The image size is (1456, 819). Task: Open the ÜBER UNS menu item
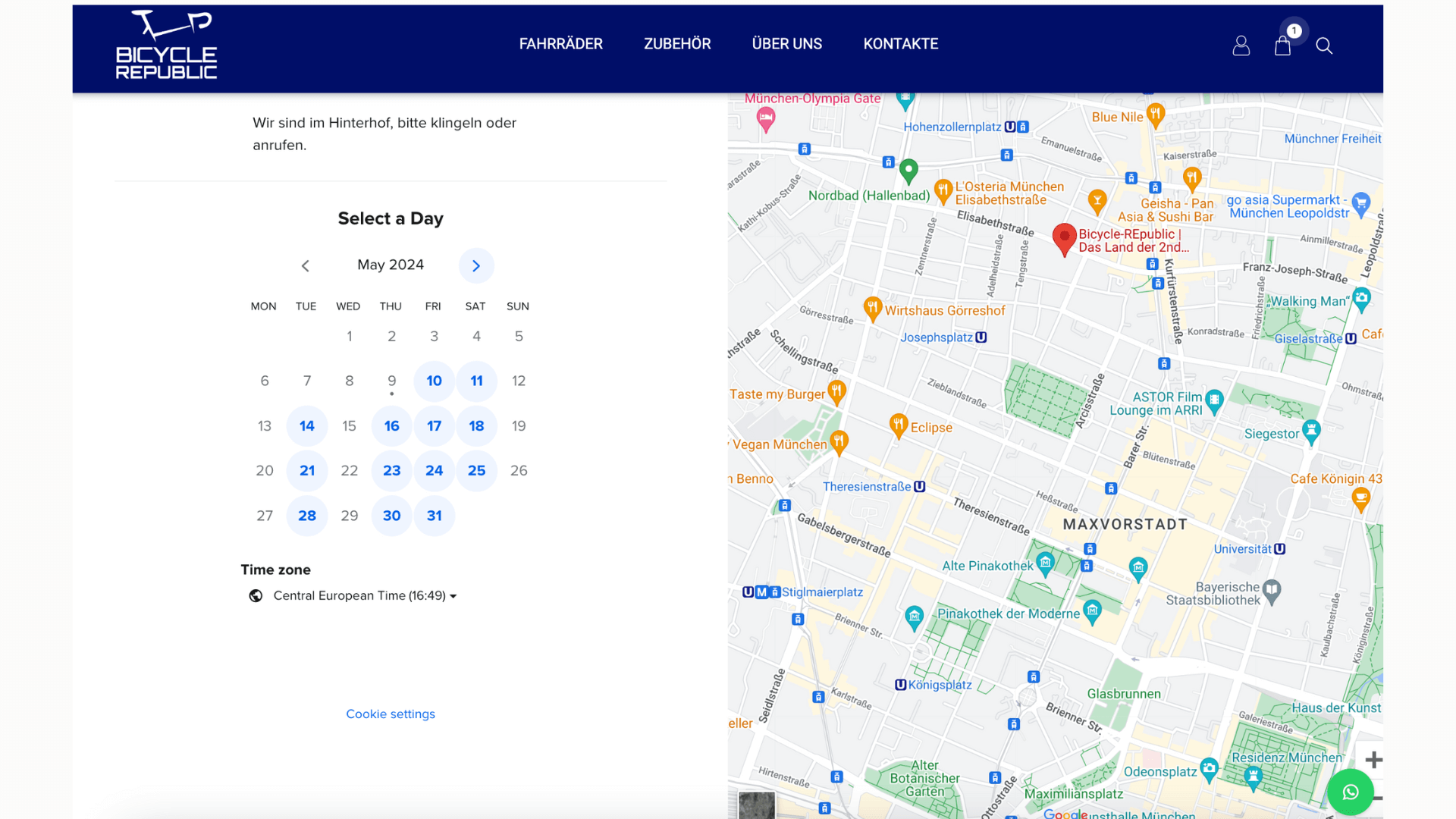coord(786,44)
